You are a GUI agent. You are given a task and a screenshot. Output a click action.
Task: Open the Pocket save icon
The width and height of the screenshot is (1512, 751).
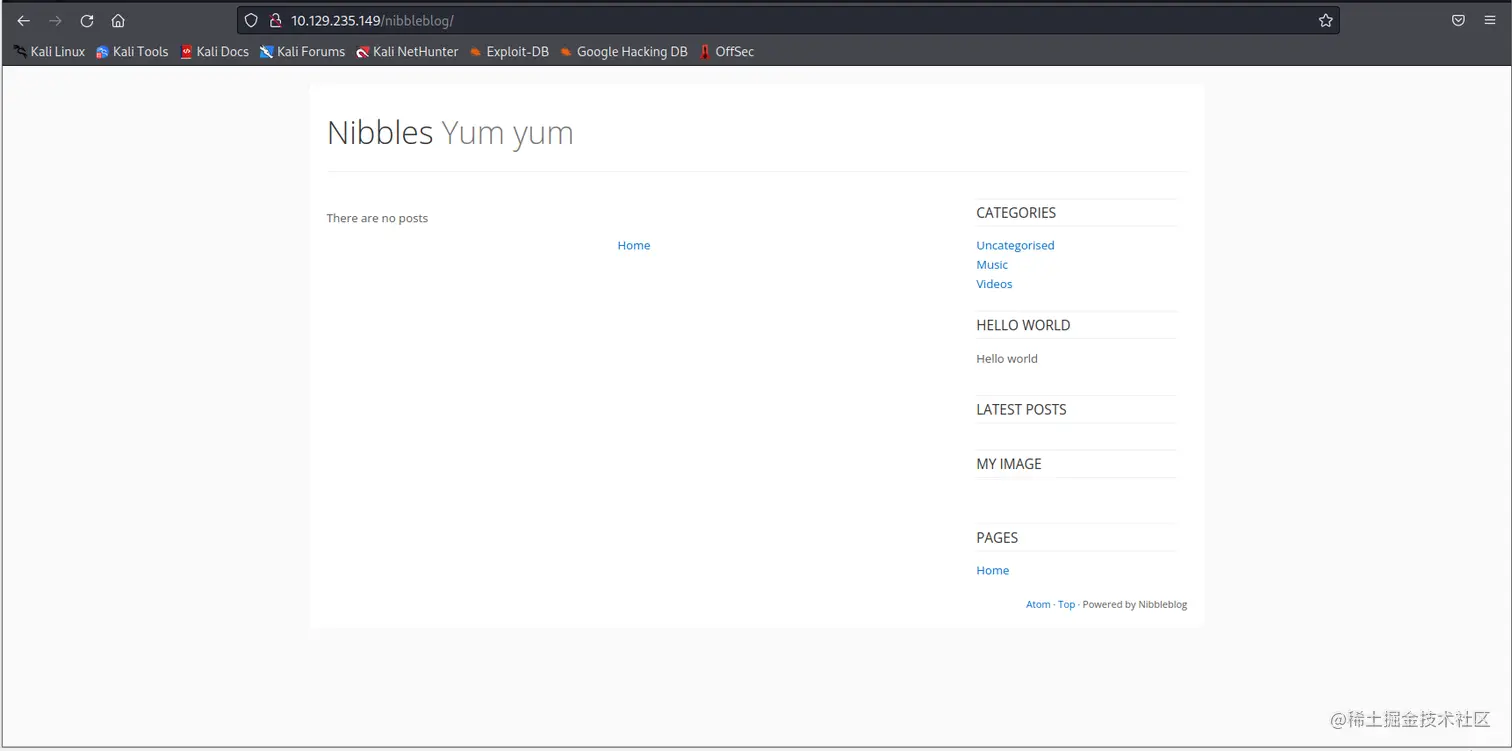pos(1458,20)
